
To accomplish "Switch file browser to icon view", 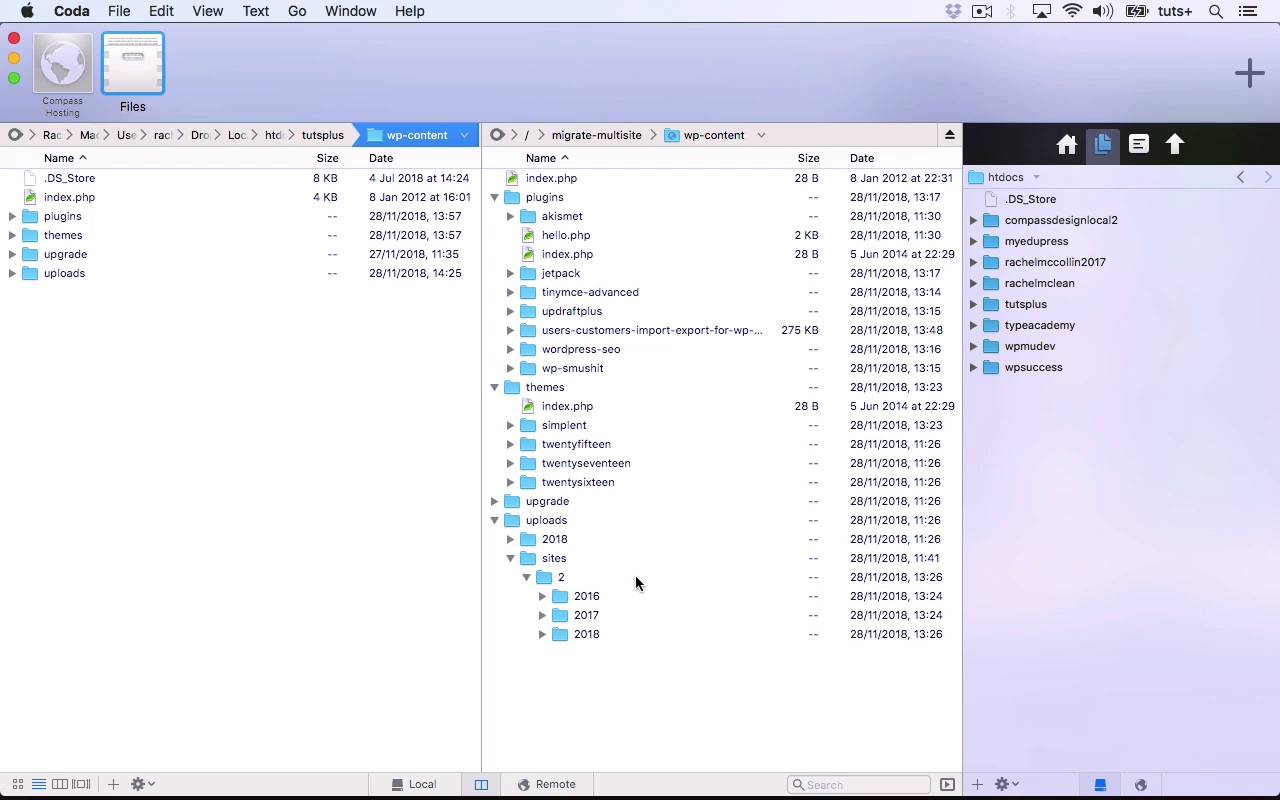I will (17, 784).
